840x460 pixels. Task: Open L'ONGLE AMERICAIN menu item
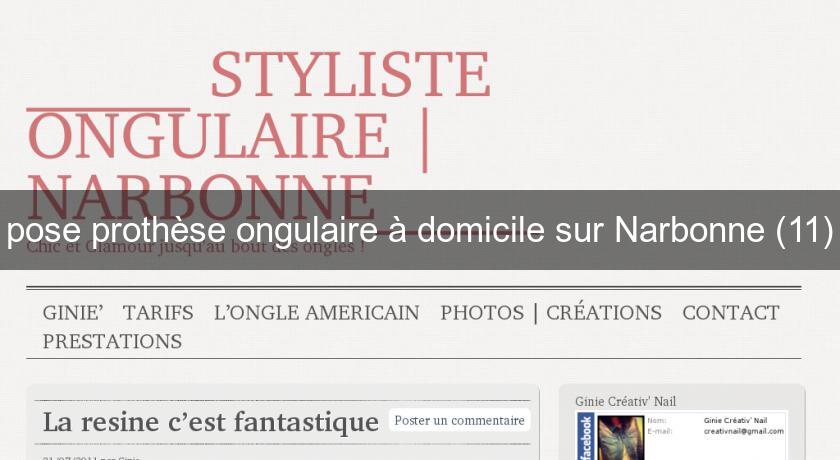317,313
